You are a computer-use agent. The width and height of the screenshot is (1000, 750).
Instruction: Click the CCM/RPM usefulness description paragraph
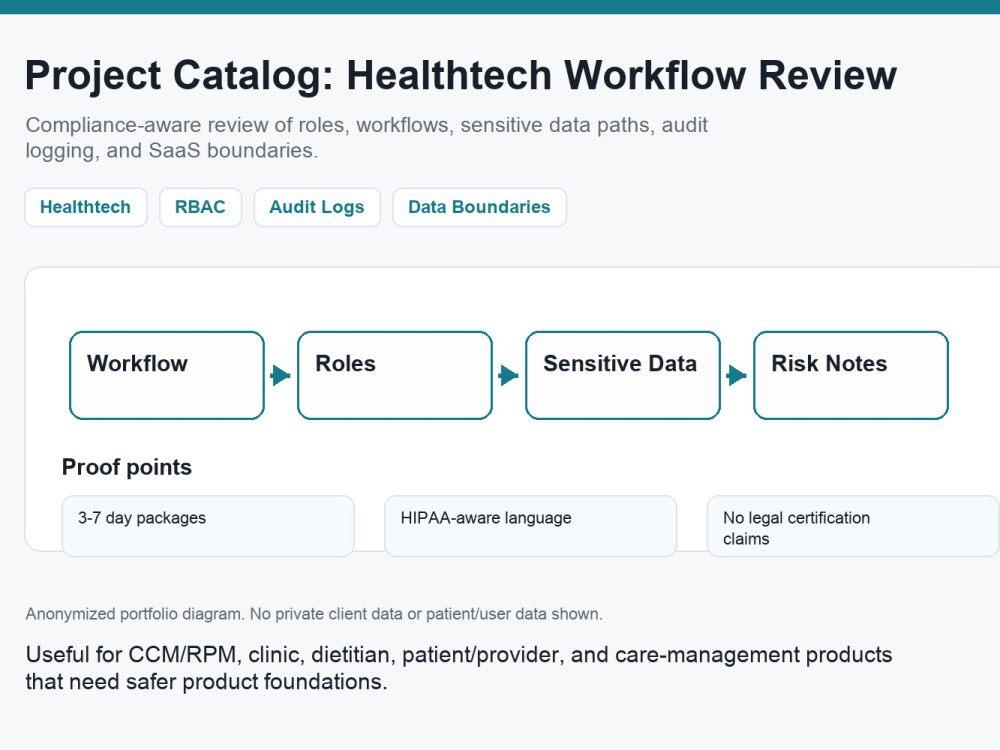459,668
